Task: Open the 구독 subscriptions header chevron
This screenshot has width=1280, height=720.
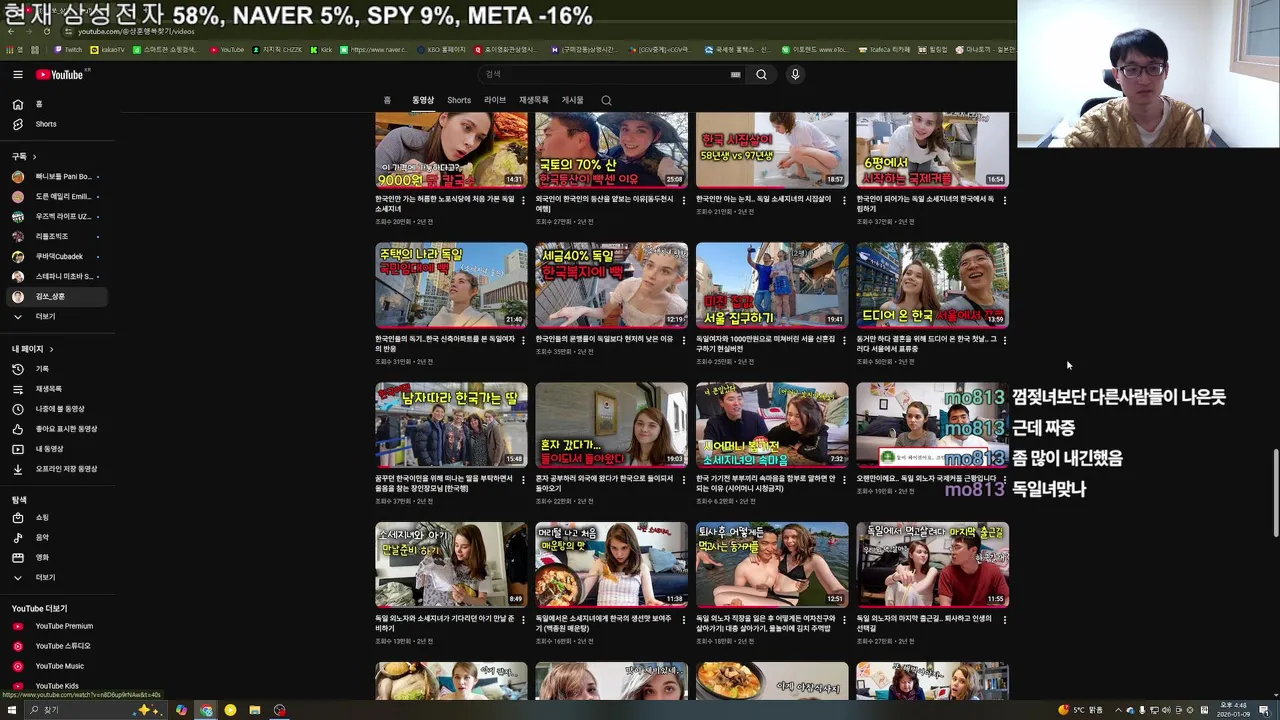Action: pos(34,157)
